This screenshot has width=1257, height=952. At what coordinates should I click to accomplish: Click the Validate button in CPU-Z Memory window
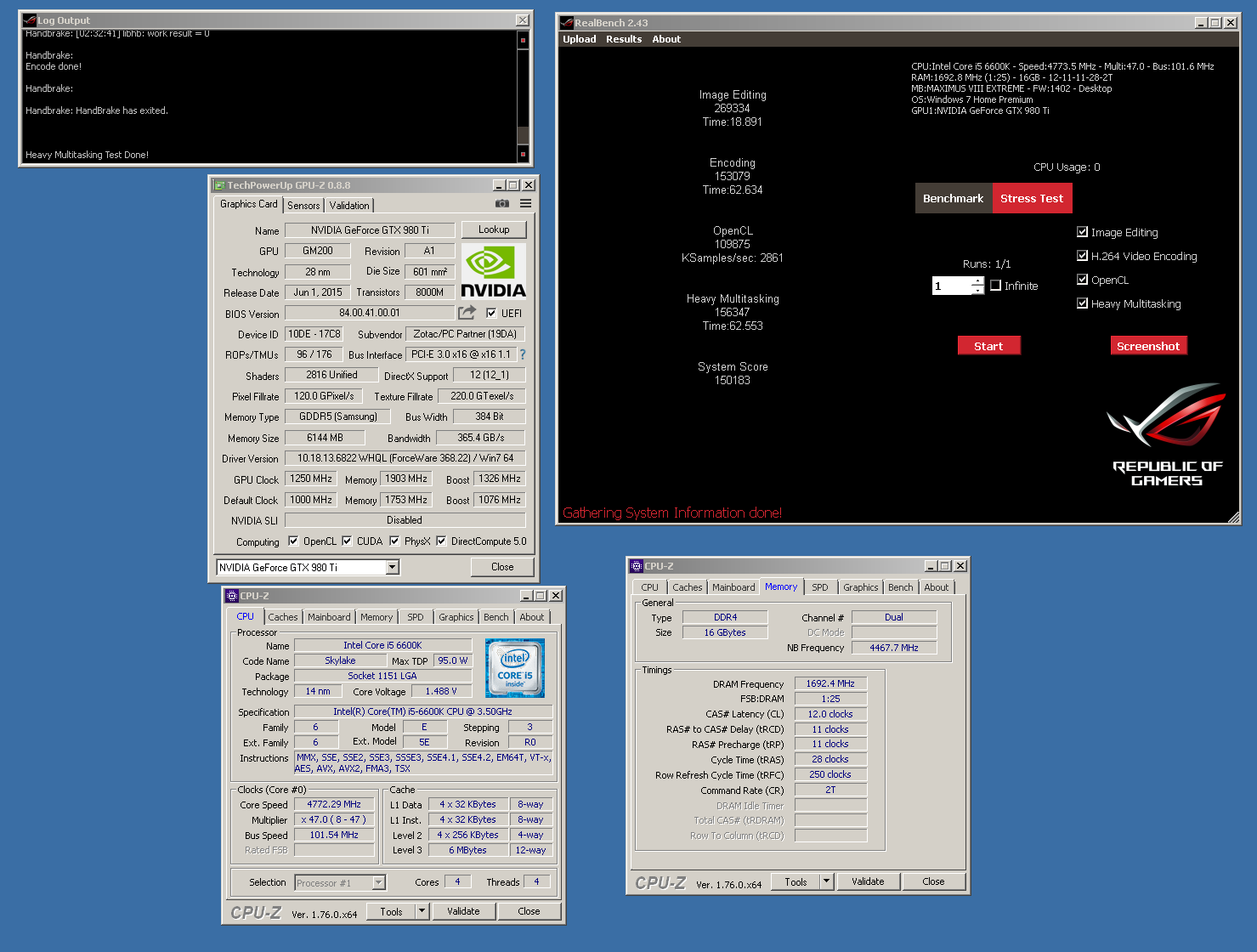coord(868,881)
